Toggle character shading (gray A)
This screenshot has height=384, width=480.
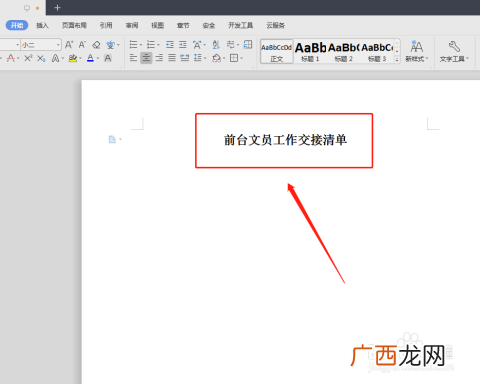coord(108,58)
